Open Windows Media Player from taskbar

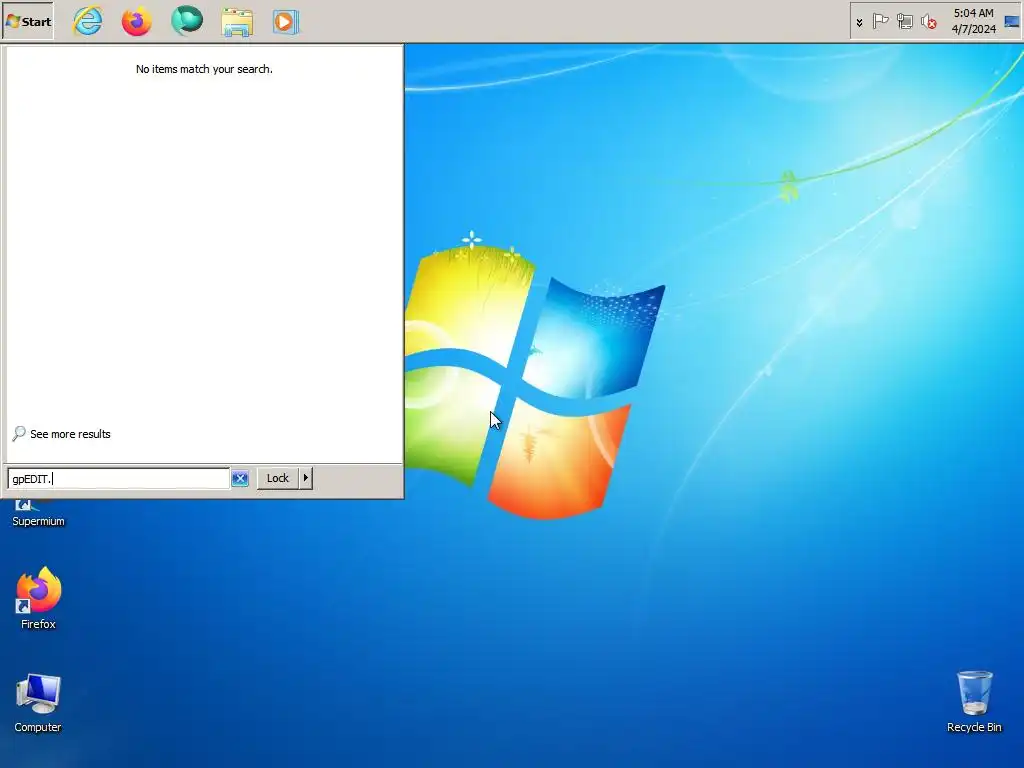click(x=285, y=22)
